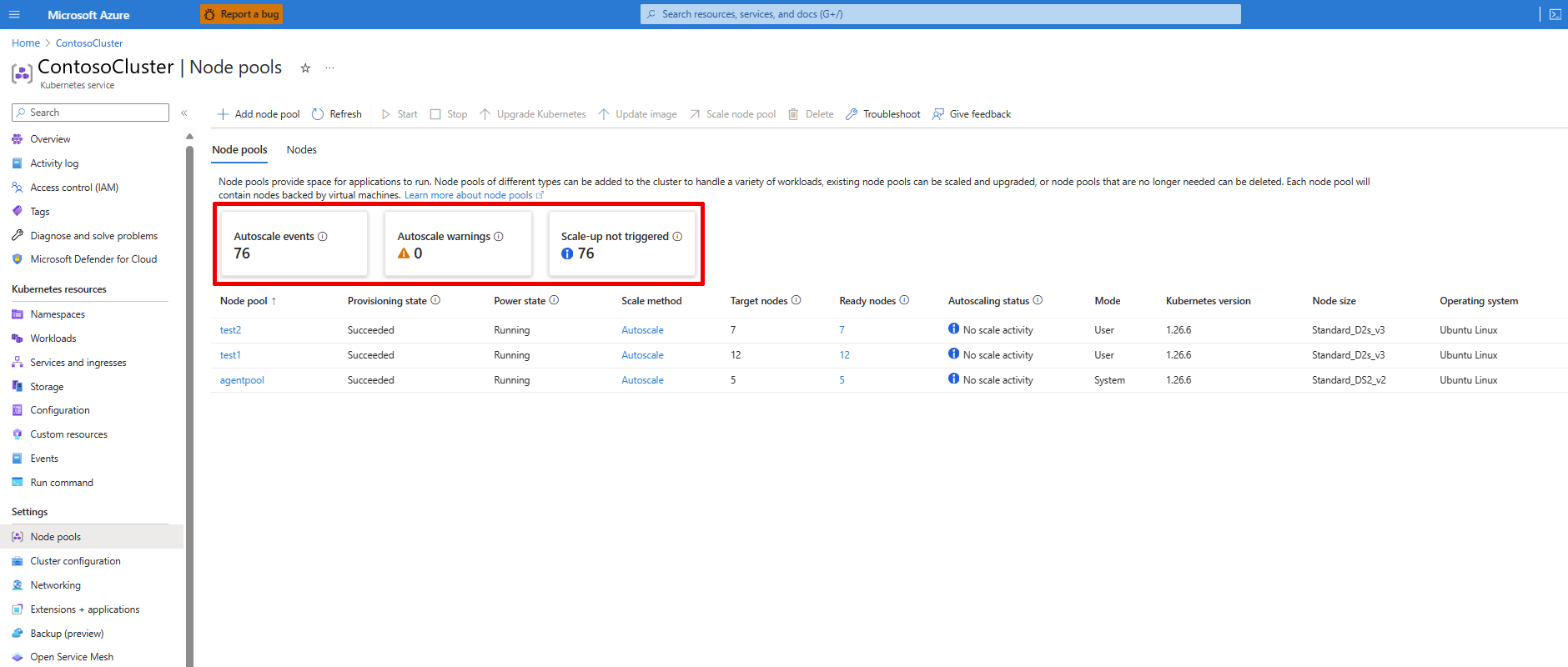Click the Events icon in the sidebar

[18, 459]
